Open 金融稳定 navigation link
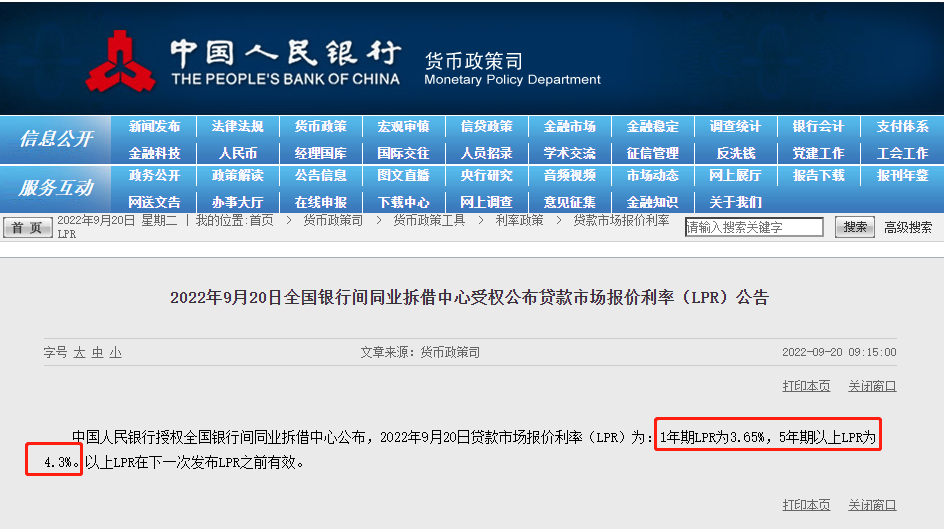 point(653,126)
